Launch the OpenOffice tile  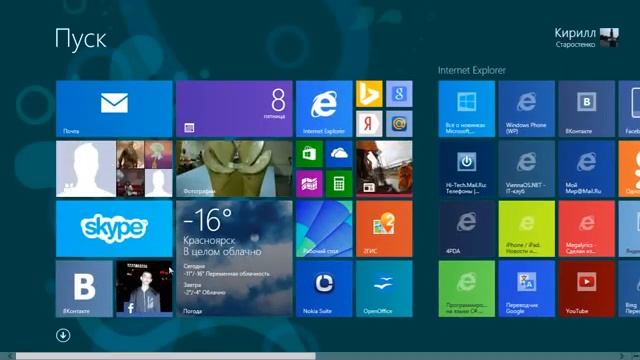[x=384, y=289]
